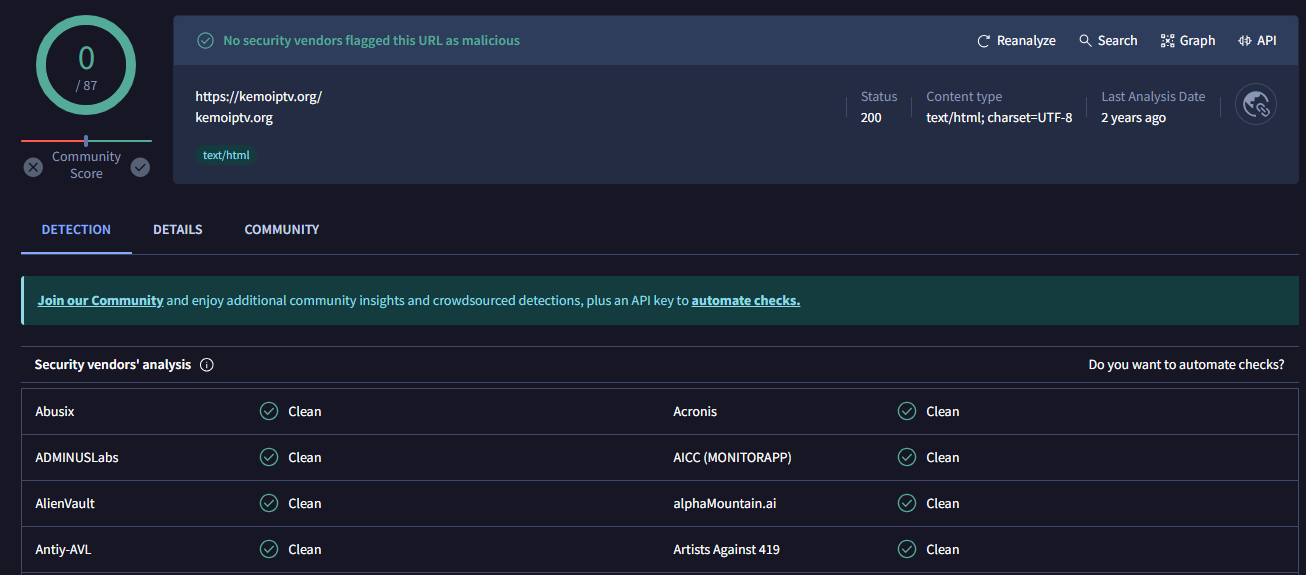Vote negative with the X community icon
Screen dimensions: 1306x575
click(33, 167)
